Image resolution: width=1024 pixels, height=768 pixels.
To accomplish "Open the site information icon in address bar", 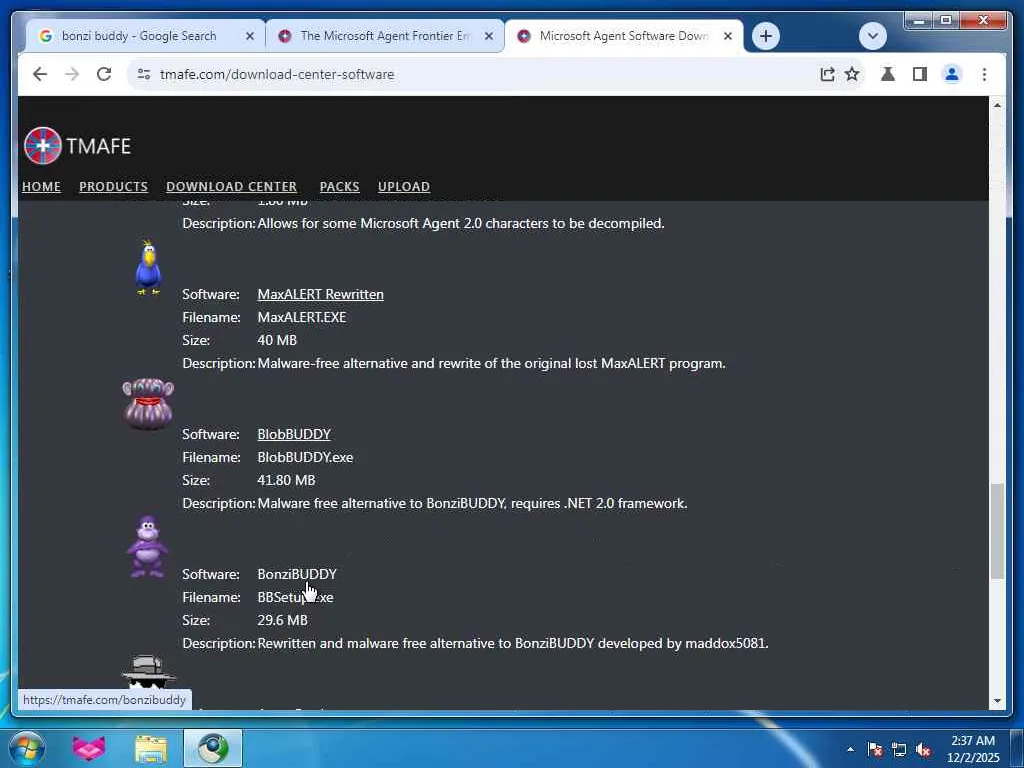I will 144,74.
